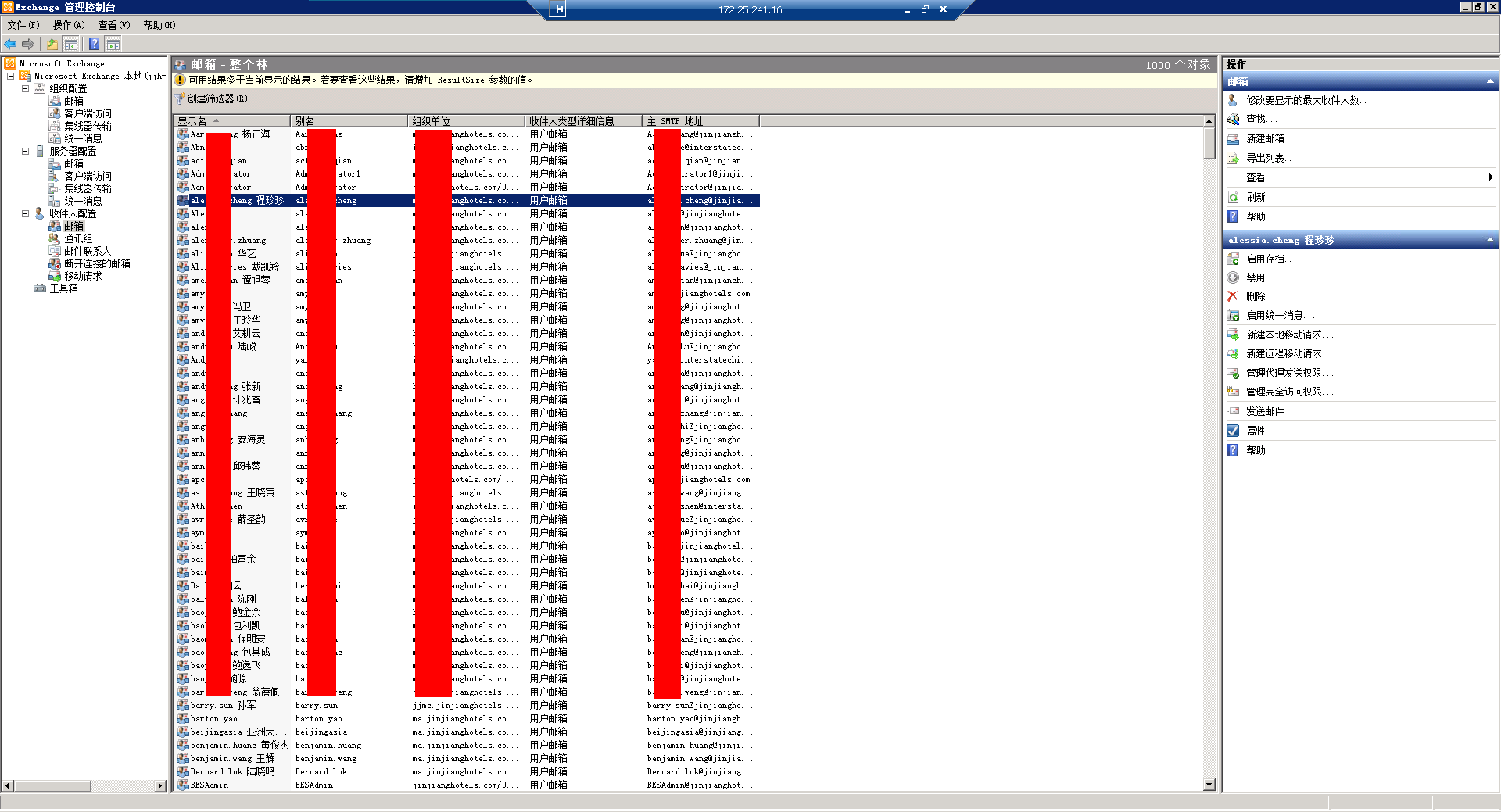Select 移动请求 in the tree

click(x=83, y=276)
